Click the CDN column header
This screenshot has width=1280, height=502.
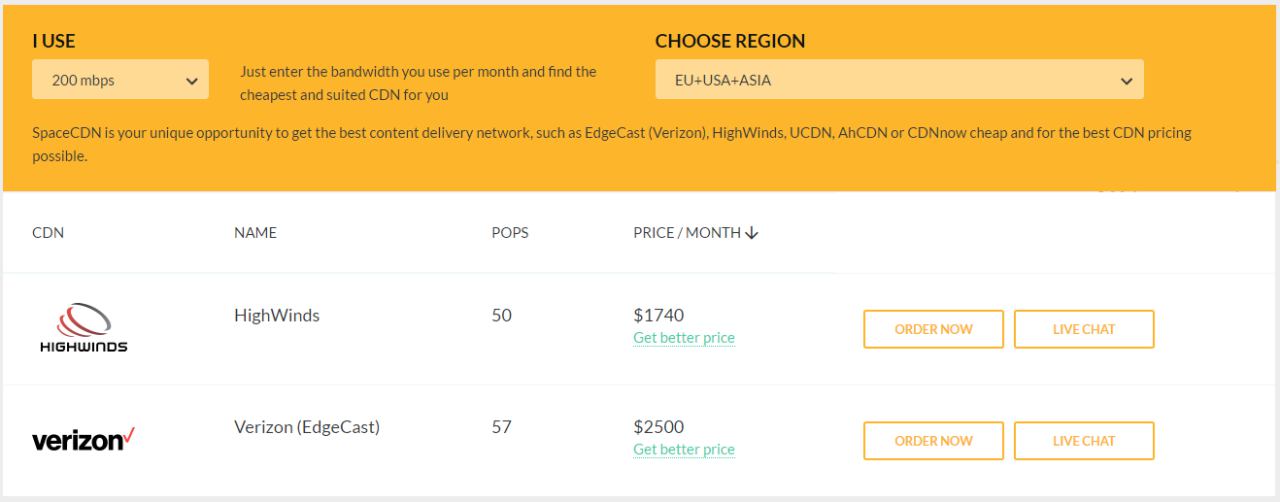click(48, 233)
